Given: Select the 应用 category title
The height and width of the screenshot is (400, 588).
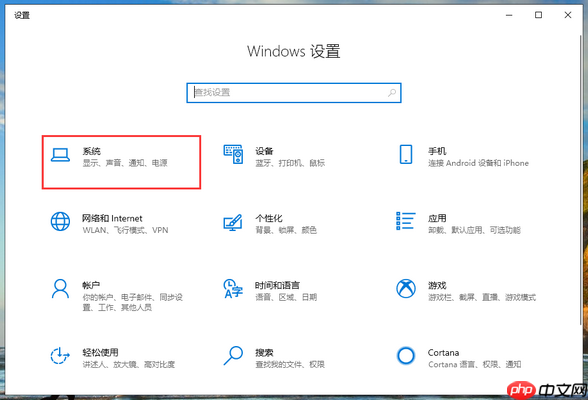Looking at the screenshot, I should (x=437, y=218).
